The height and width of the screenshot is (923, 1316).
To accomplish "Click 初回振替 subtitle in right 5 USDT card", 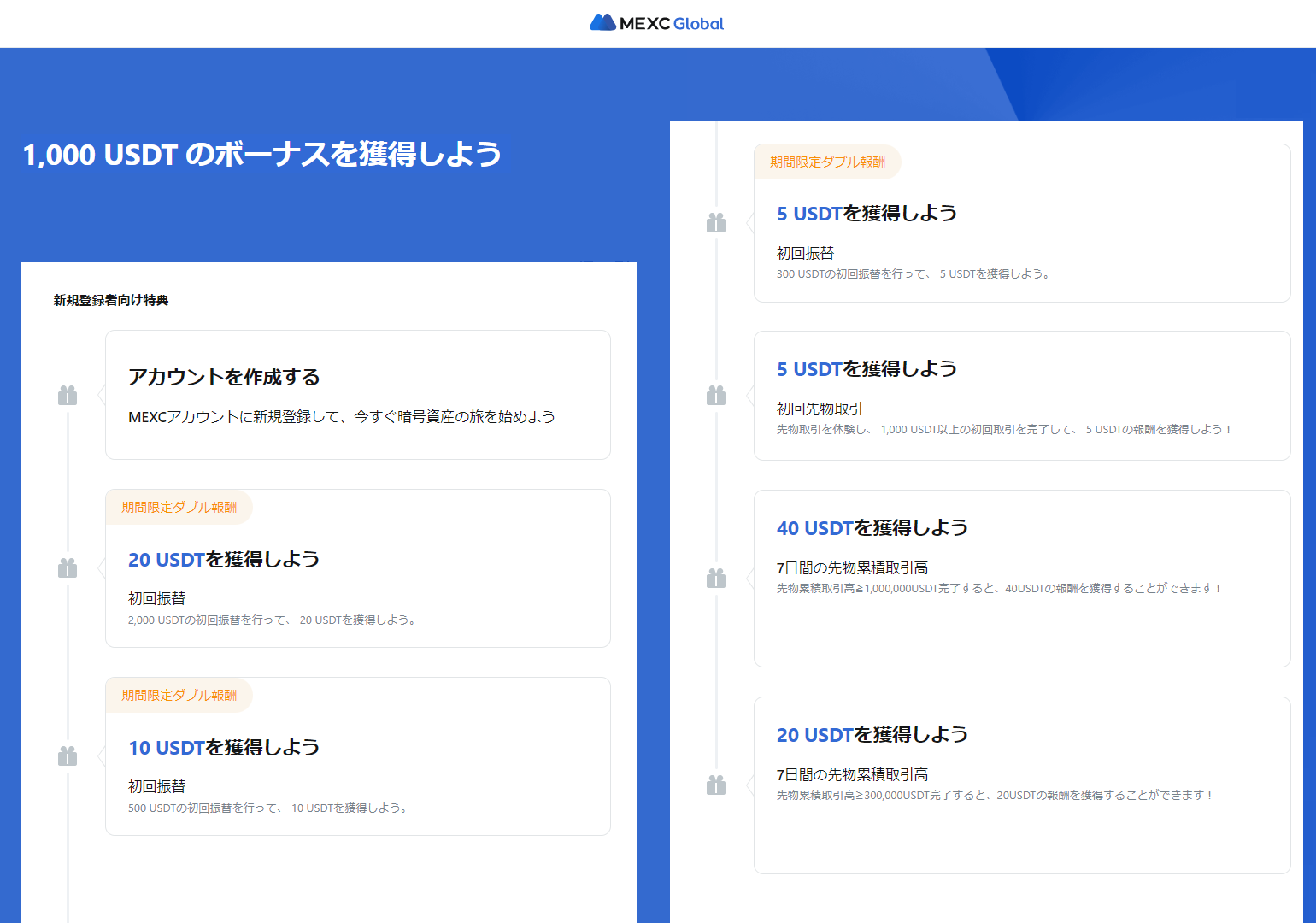I will point(805,253).
